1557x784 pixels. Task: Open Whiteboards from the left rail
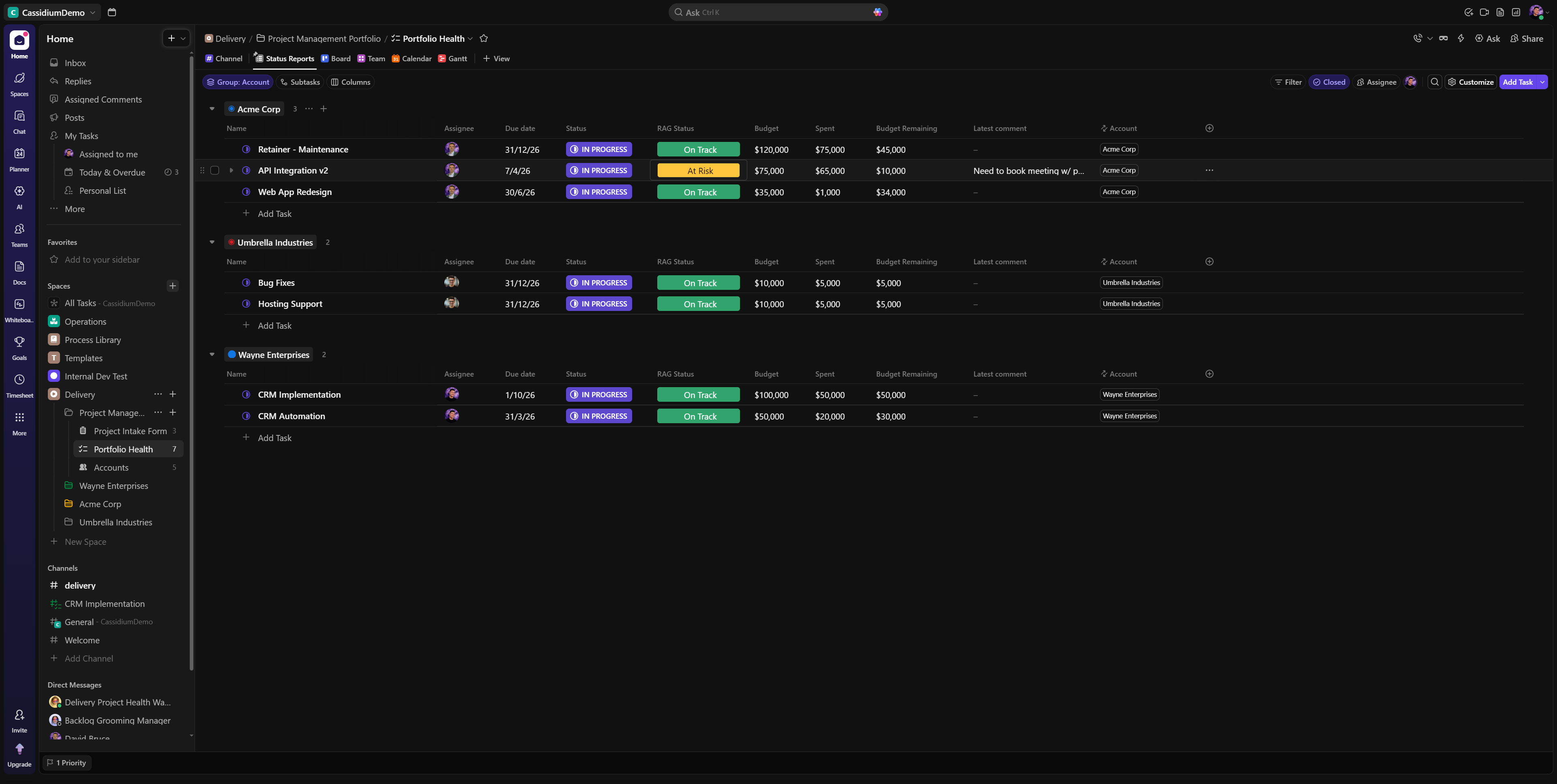19,310
